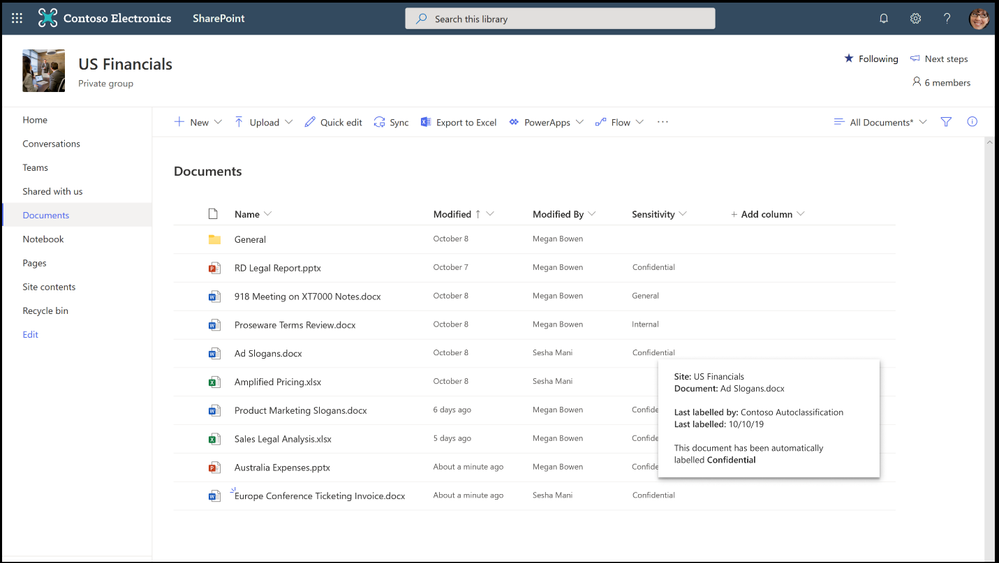Image resolution: width=999 pixels, height=563 pixels.
Task: Open the filter pane funnel icon
Action: tap(946, 122)
